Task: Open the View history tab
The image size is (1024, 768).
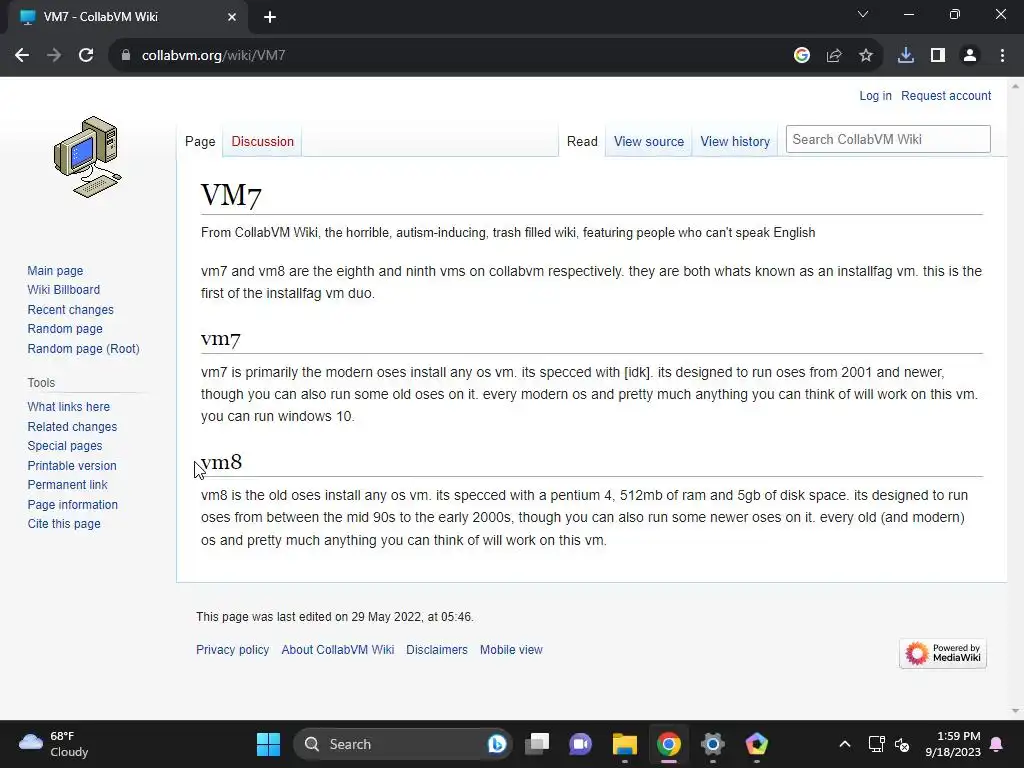Action: coord(735,142)
